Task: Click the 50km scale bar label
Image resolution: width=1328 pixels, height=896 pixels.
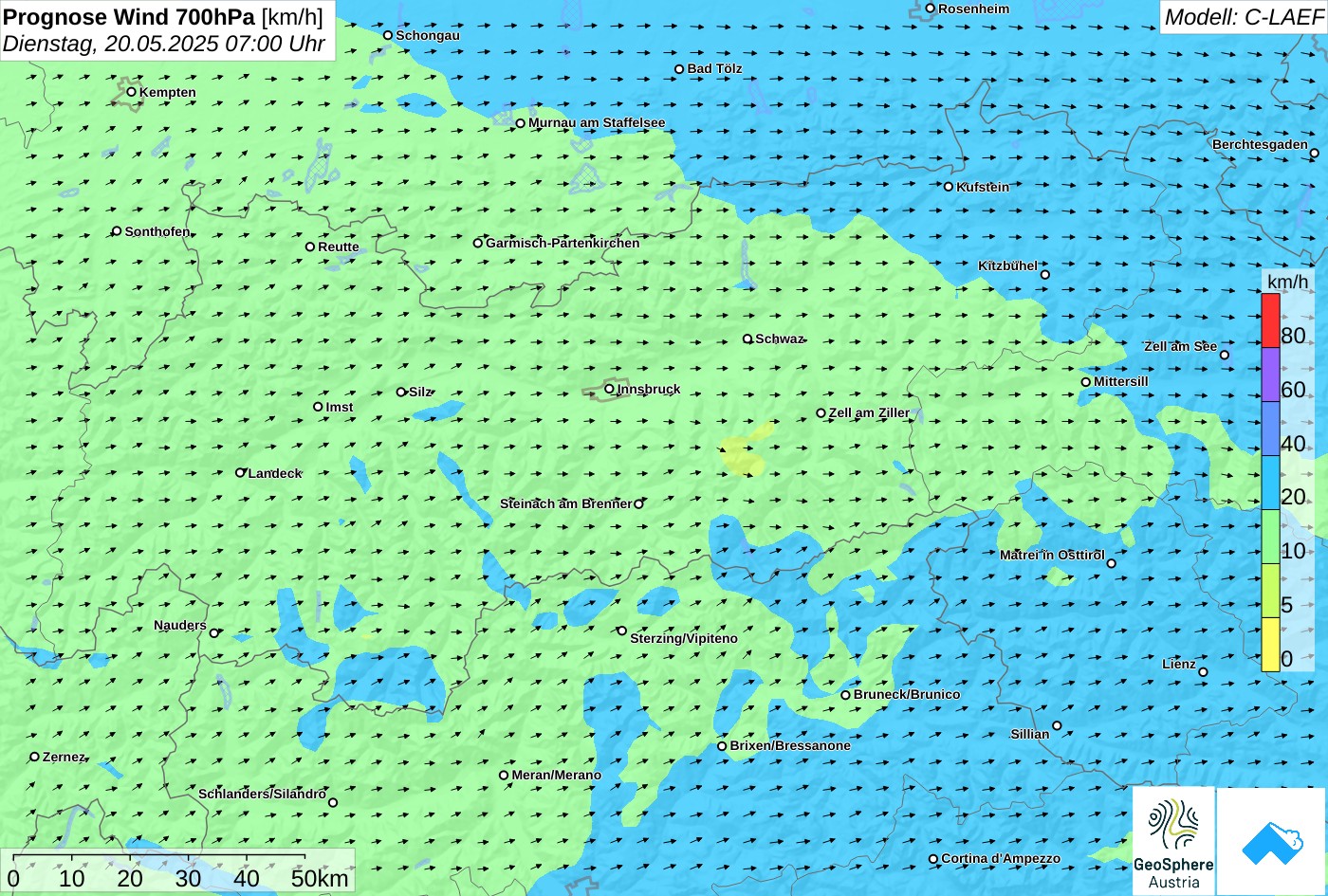Action: [x=320, y=878]
